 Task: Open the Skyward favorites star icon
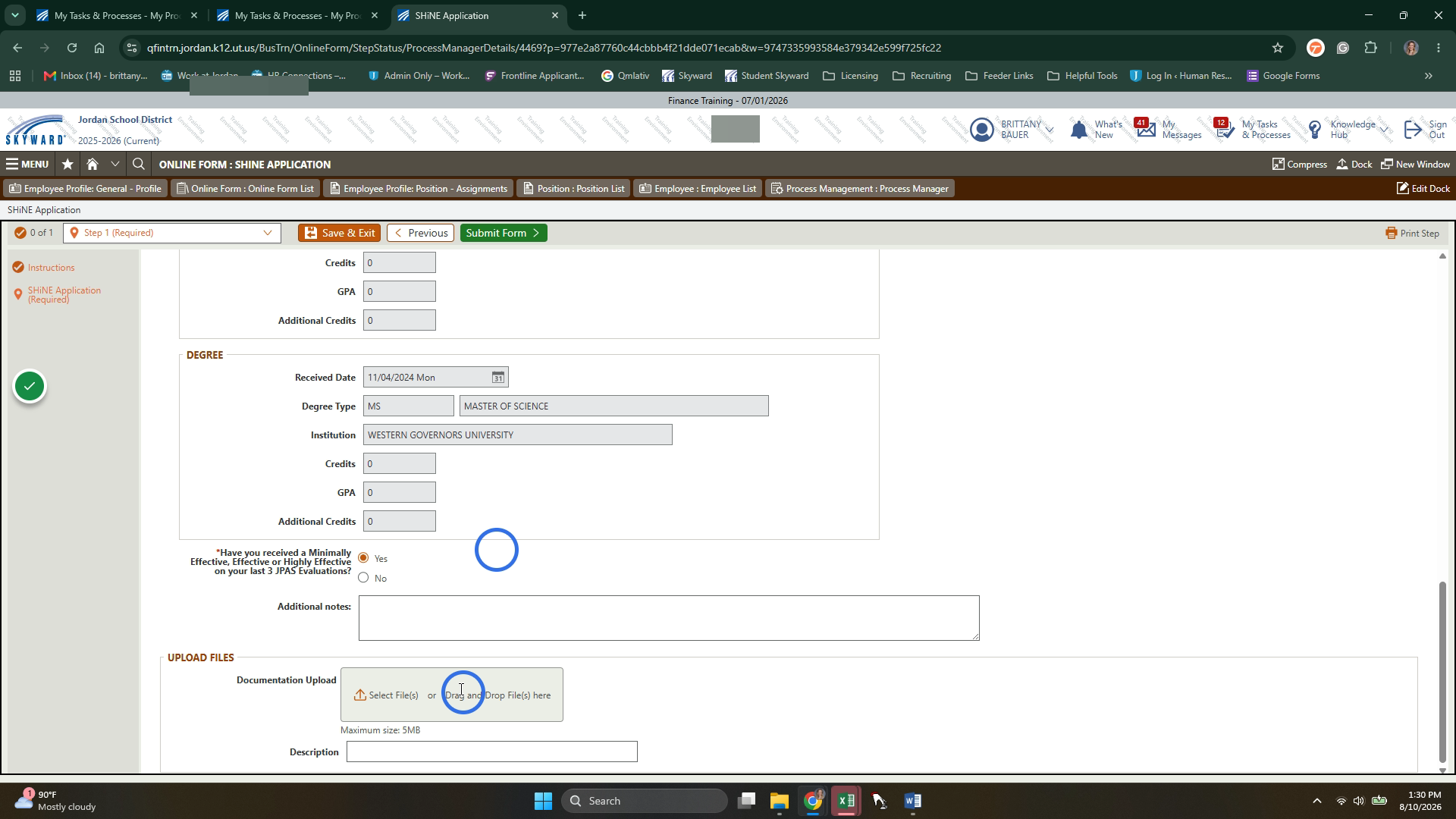pos(67,164)
